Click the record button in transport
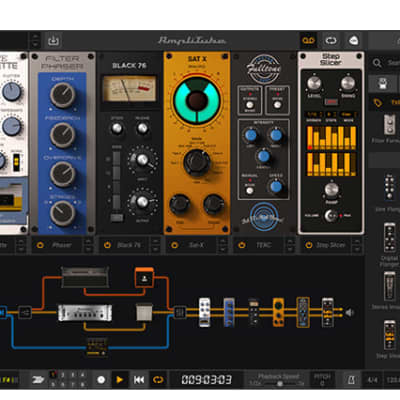Screen dimensions: 400x400 (101, 380)
